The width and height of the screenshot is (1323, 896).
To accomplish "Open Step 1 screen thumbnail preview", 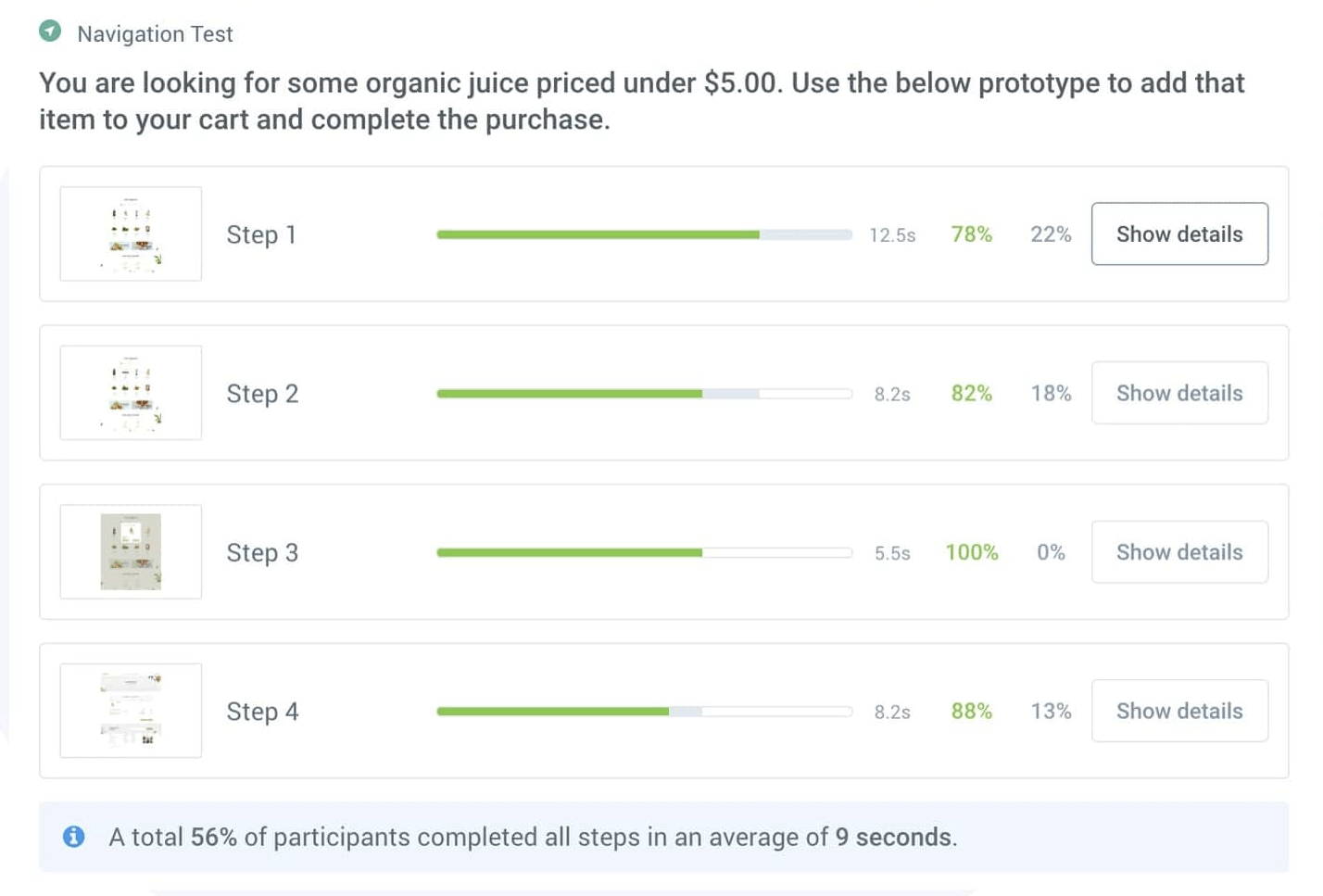I will point(130,233).
